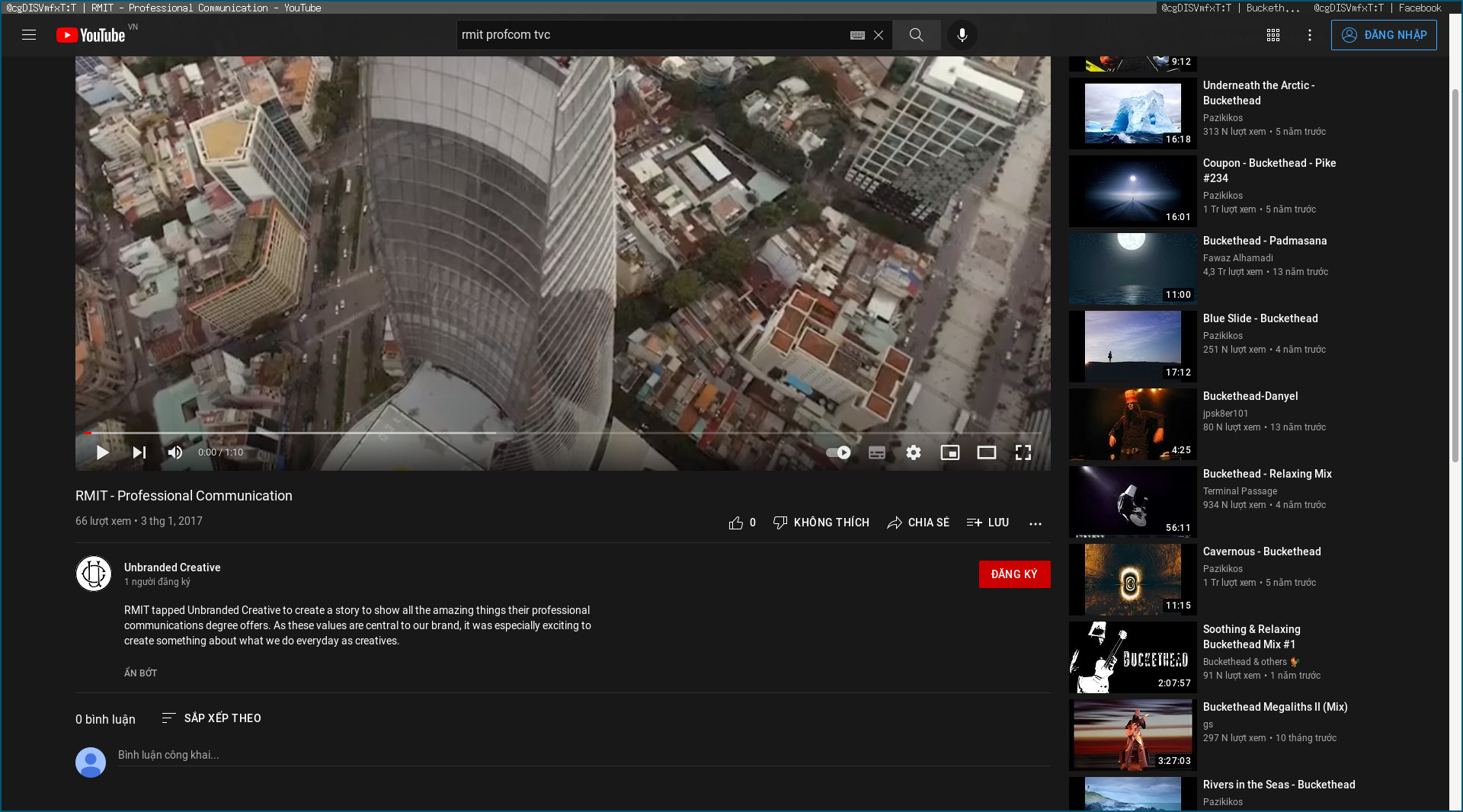Open Blue Slide - Buckethead video title
Image resolution: width=1463 pixels, height=812 pixels.
point(1260,318)
